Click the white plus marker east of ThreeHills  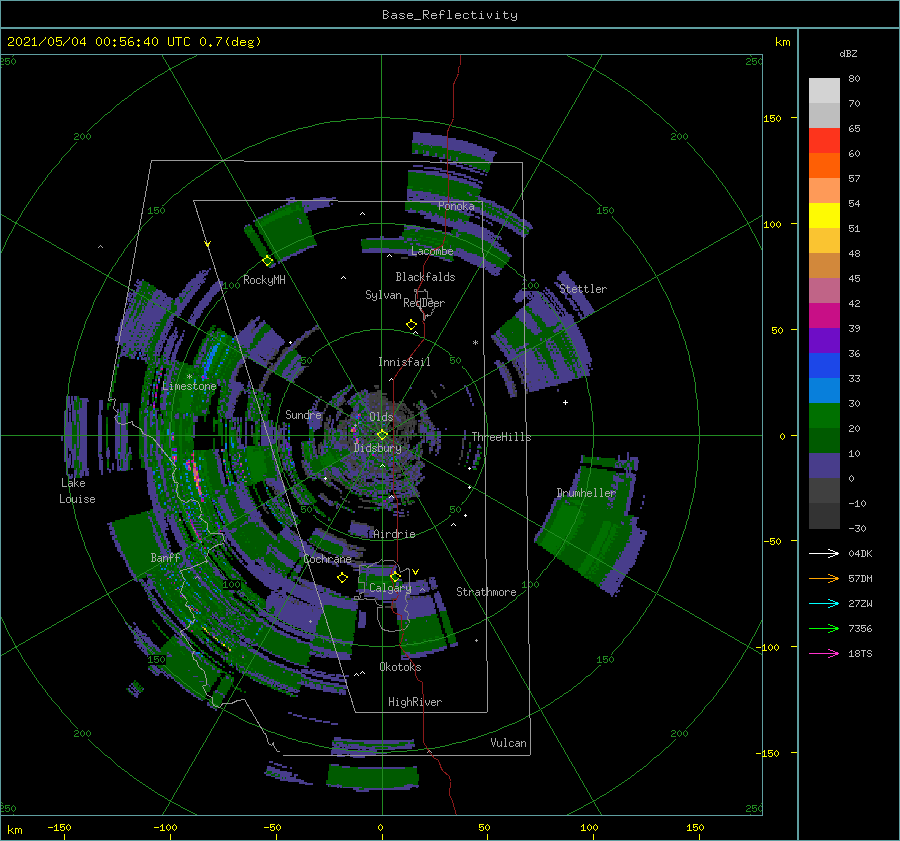[565, 402]
